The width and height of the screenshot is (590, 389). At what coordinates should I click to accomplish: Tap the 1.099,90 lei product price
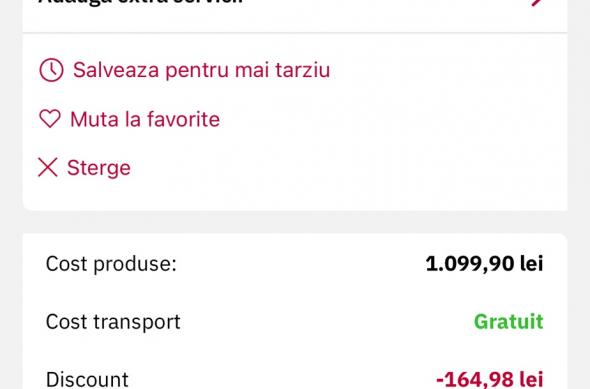coord(484,263)
